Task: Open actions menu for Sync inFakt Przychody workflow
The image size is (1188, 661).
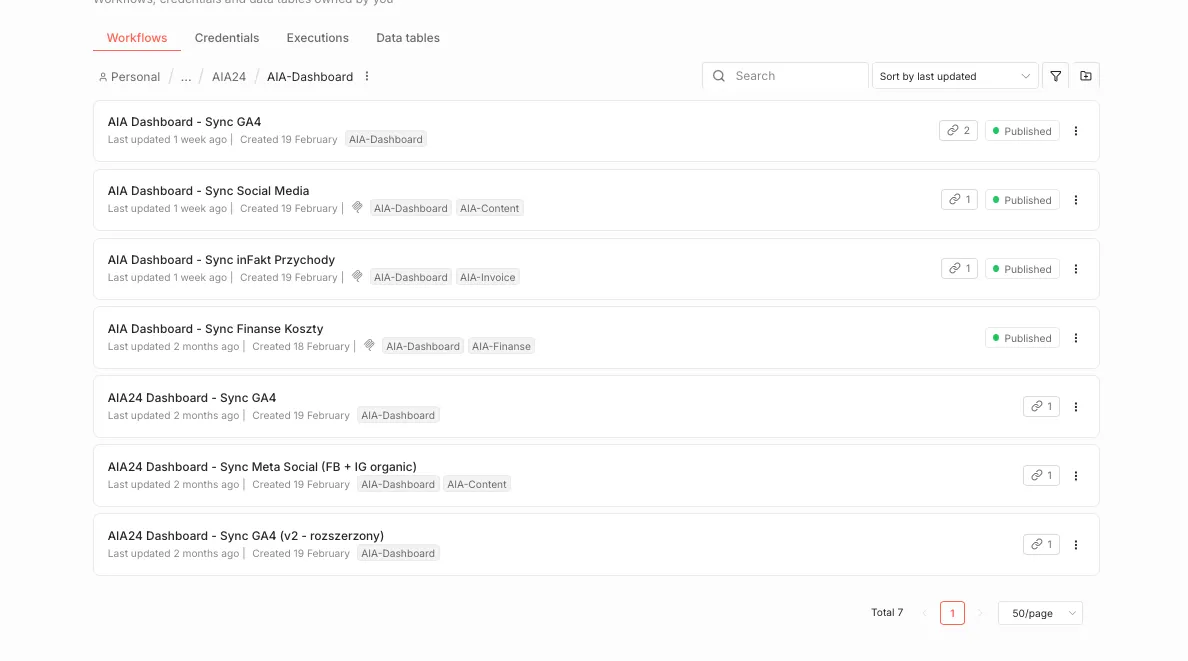Action: [1076, 269]
